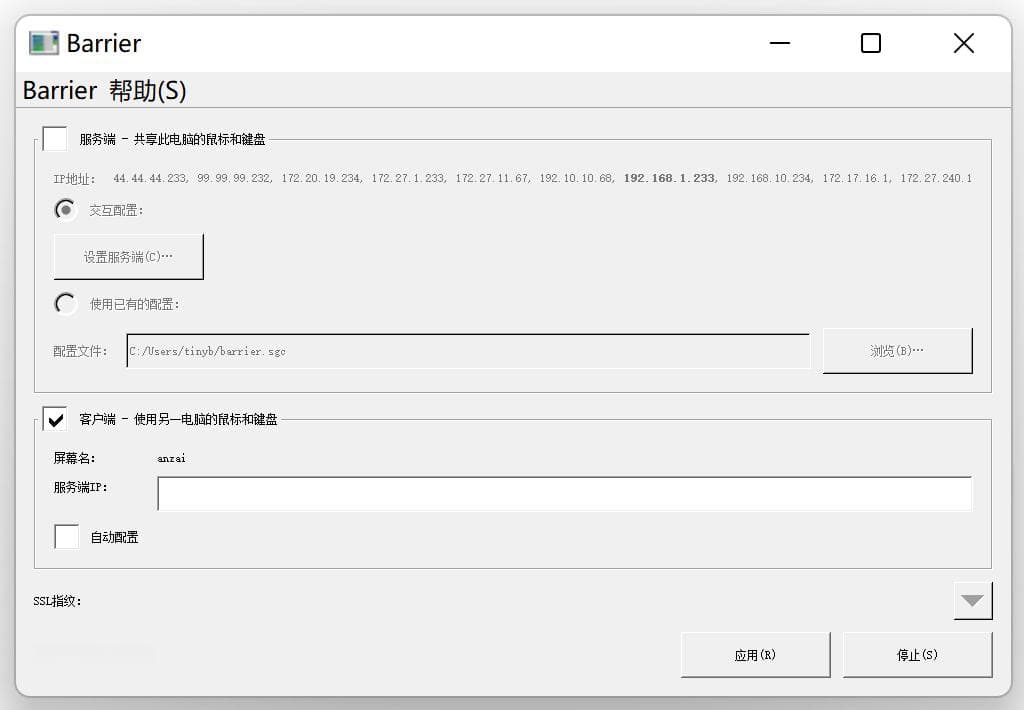This screenshot has width=1024, height=710.
Task: Close the Barrier window
Action: point(963,43)
